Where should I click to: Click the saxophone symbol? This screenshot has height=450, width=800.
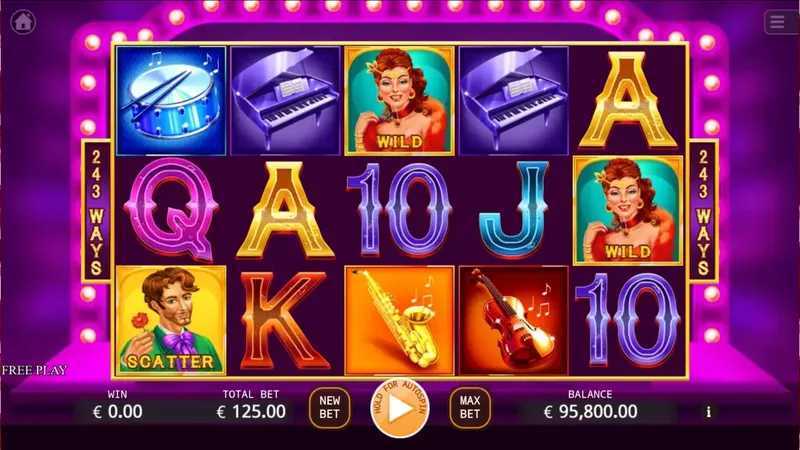pyautogui.click(x=399, y=320)
